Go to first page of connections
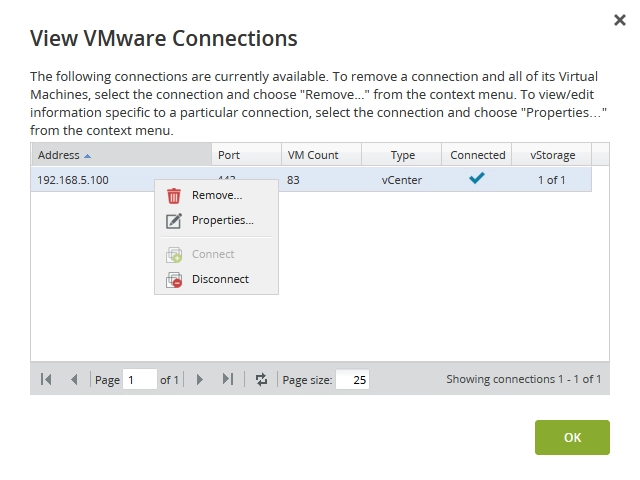 tap(46, 380)
